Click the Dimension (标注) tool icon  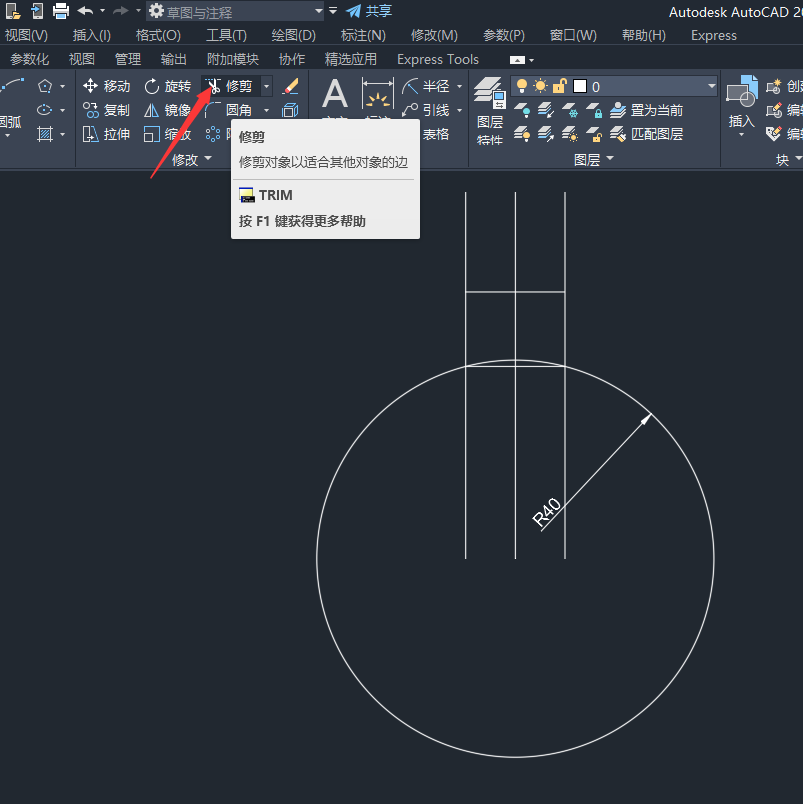(378, 93)
